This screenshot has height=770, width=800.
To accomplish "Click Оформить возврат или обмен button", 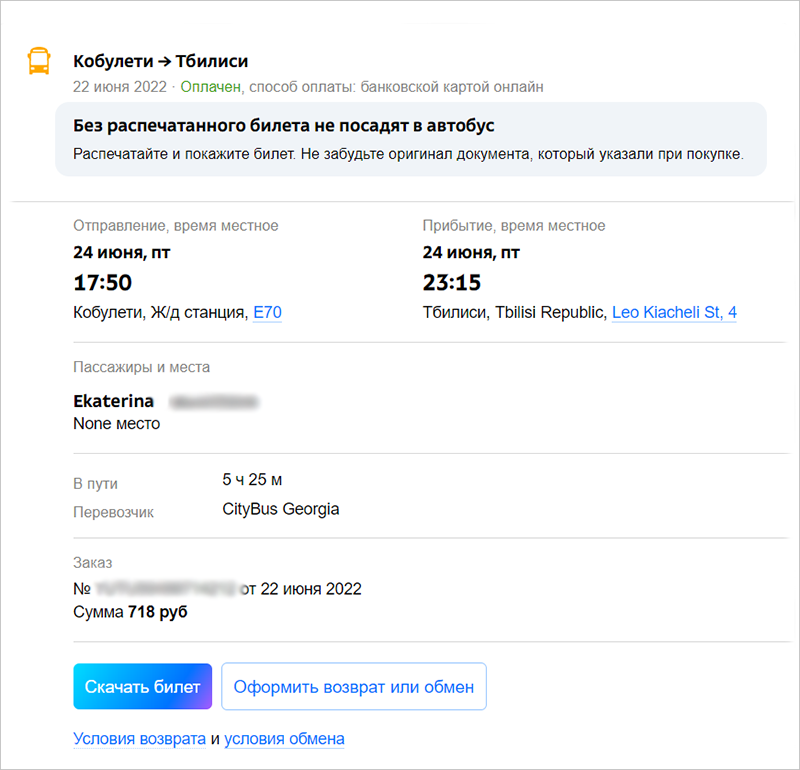I will 354,687.
